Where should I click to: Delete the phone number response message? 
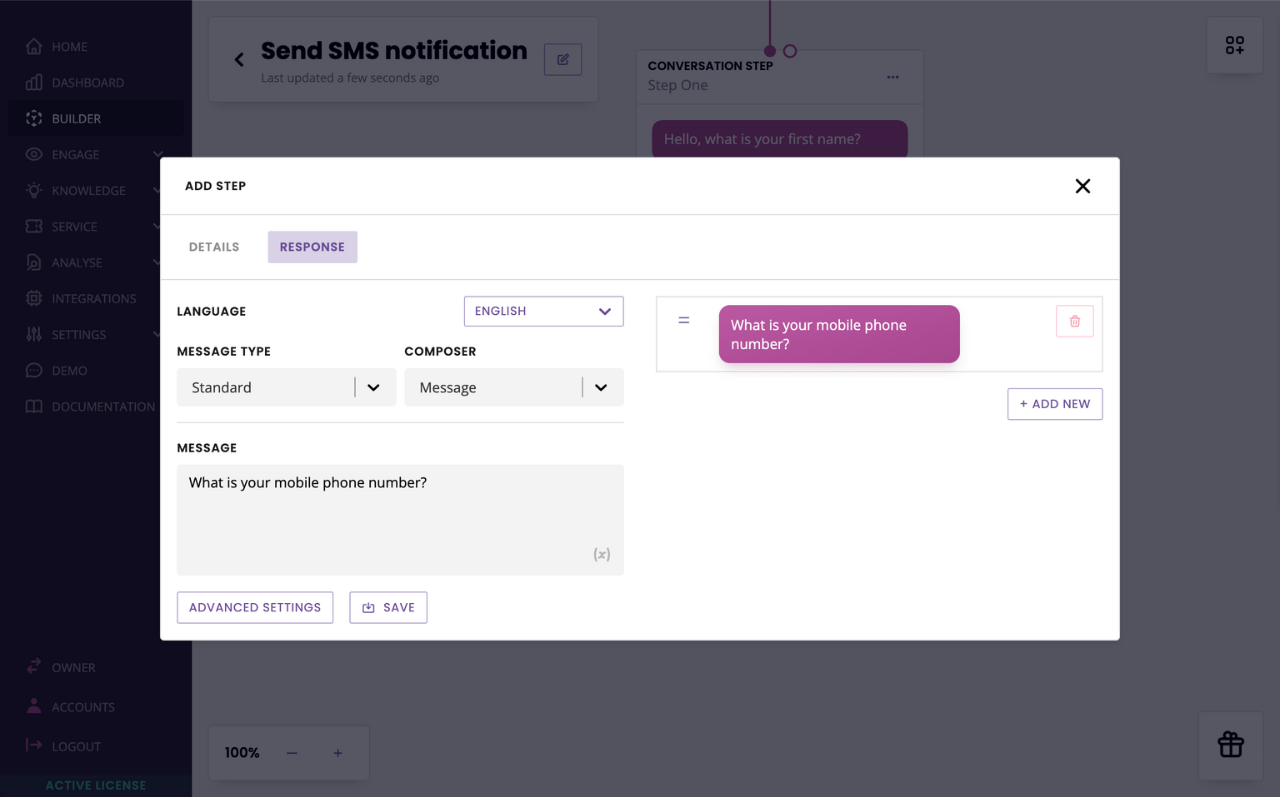coord(1074,321)
